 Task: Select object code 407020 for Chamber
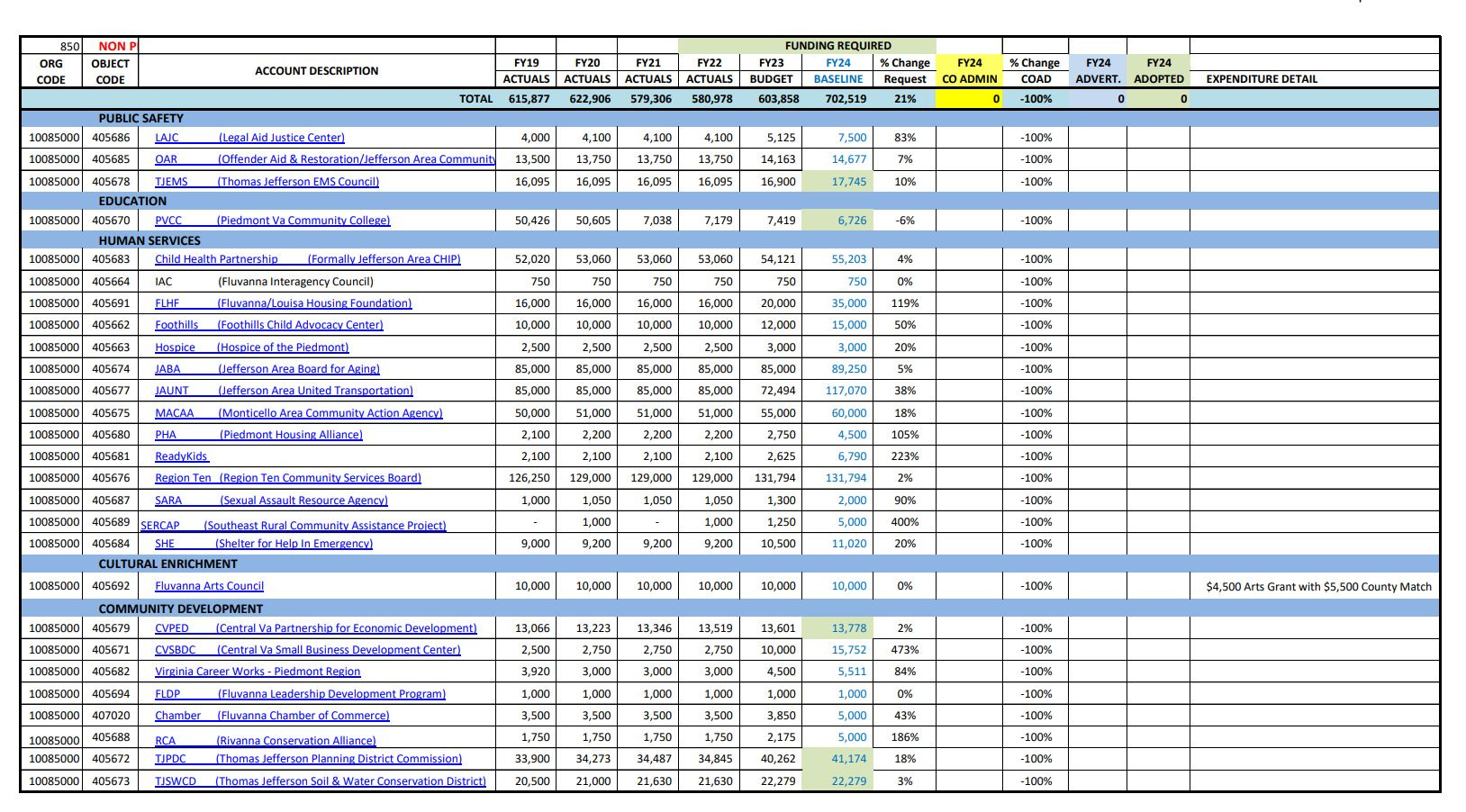tap(111, 716)
